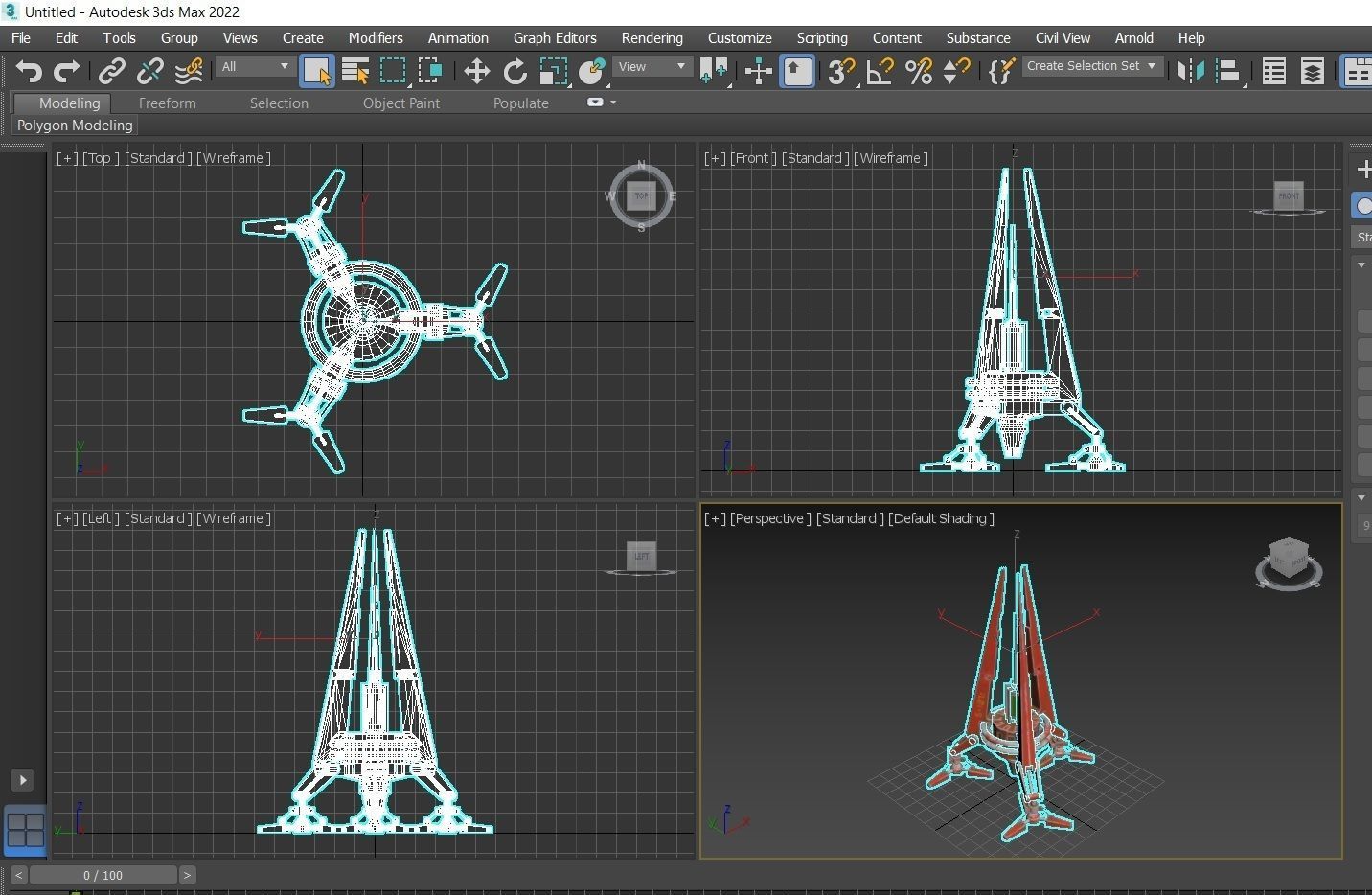Open the Scripting menu
This screenshot has width=1372, height=895.
(822, 38)
